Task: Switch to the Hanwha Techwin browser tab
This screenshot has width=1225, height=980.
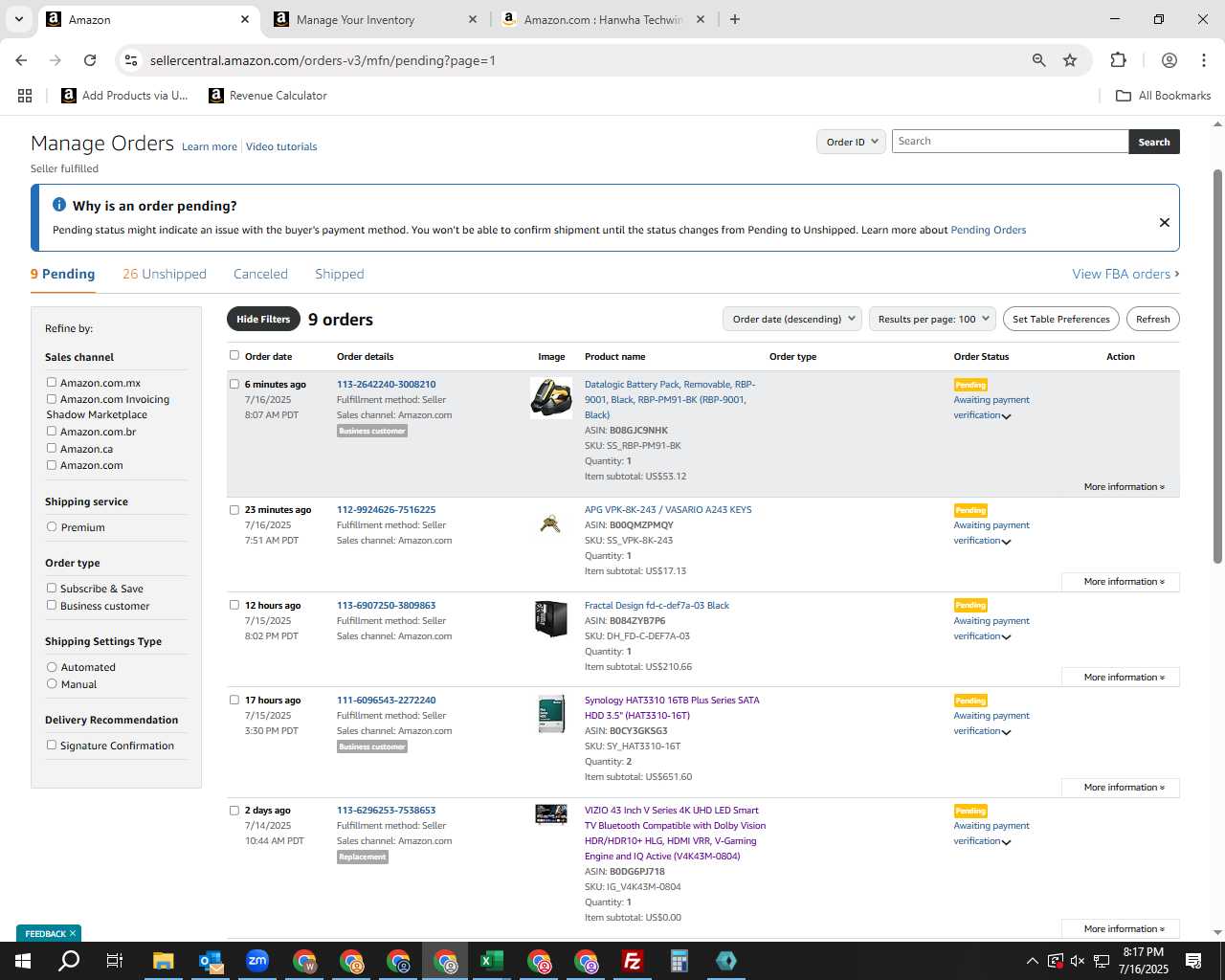Action: pyautogui.click(x=603, y=19)
